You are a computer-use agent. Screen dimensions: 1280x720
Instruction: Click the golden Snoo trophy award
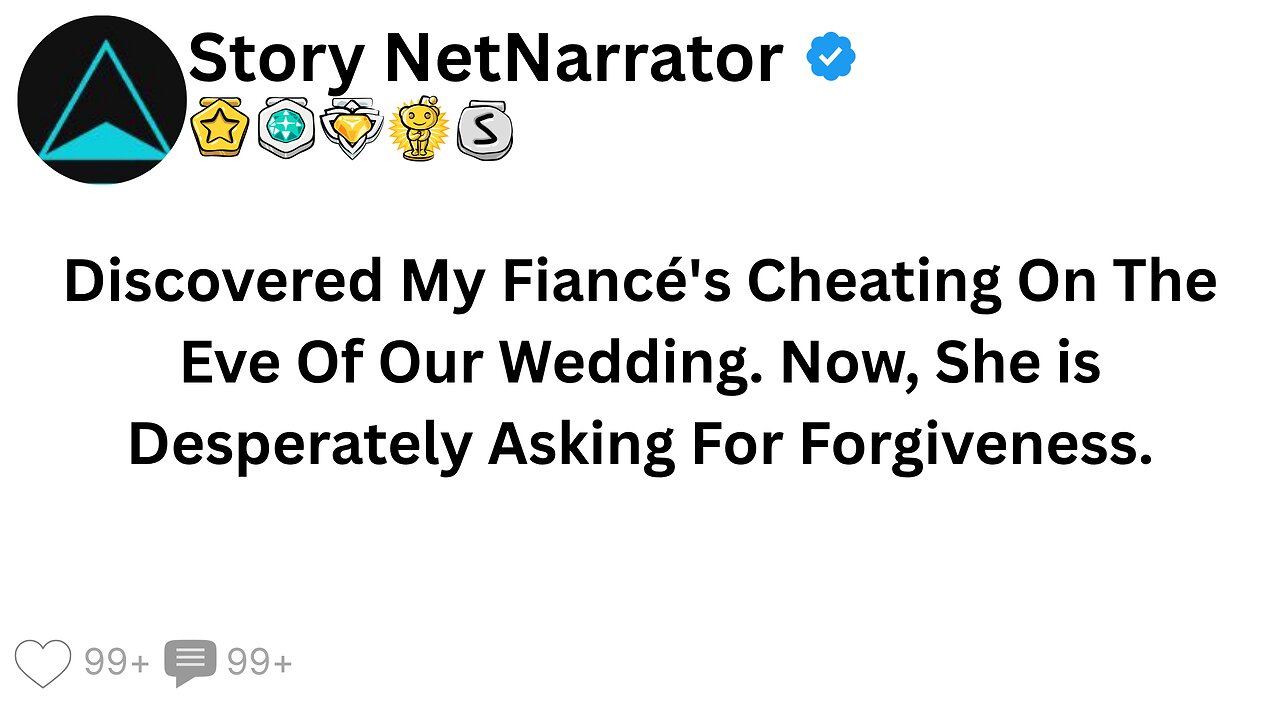pyautogui.click(x=418, y=130)
